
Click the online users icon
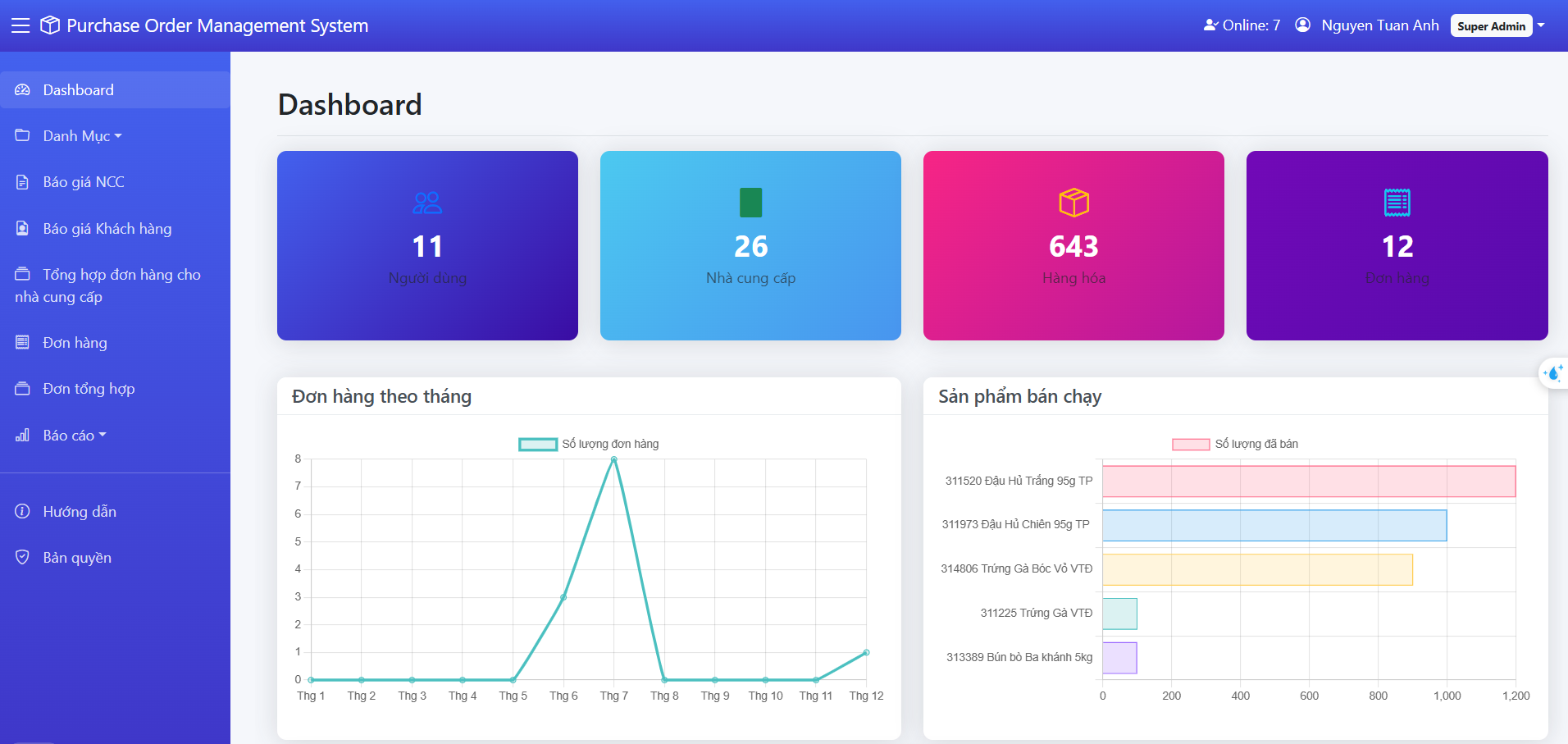1210,25
